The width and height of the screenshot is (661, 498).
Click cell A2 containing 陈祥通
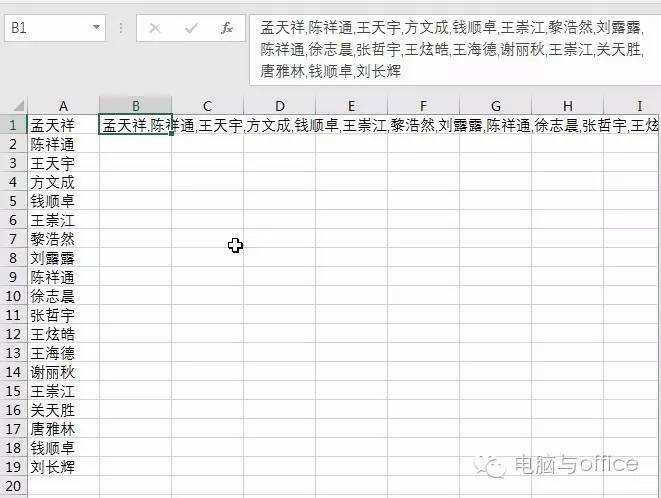pos(63,144)
